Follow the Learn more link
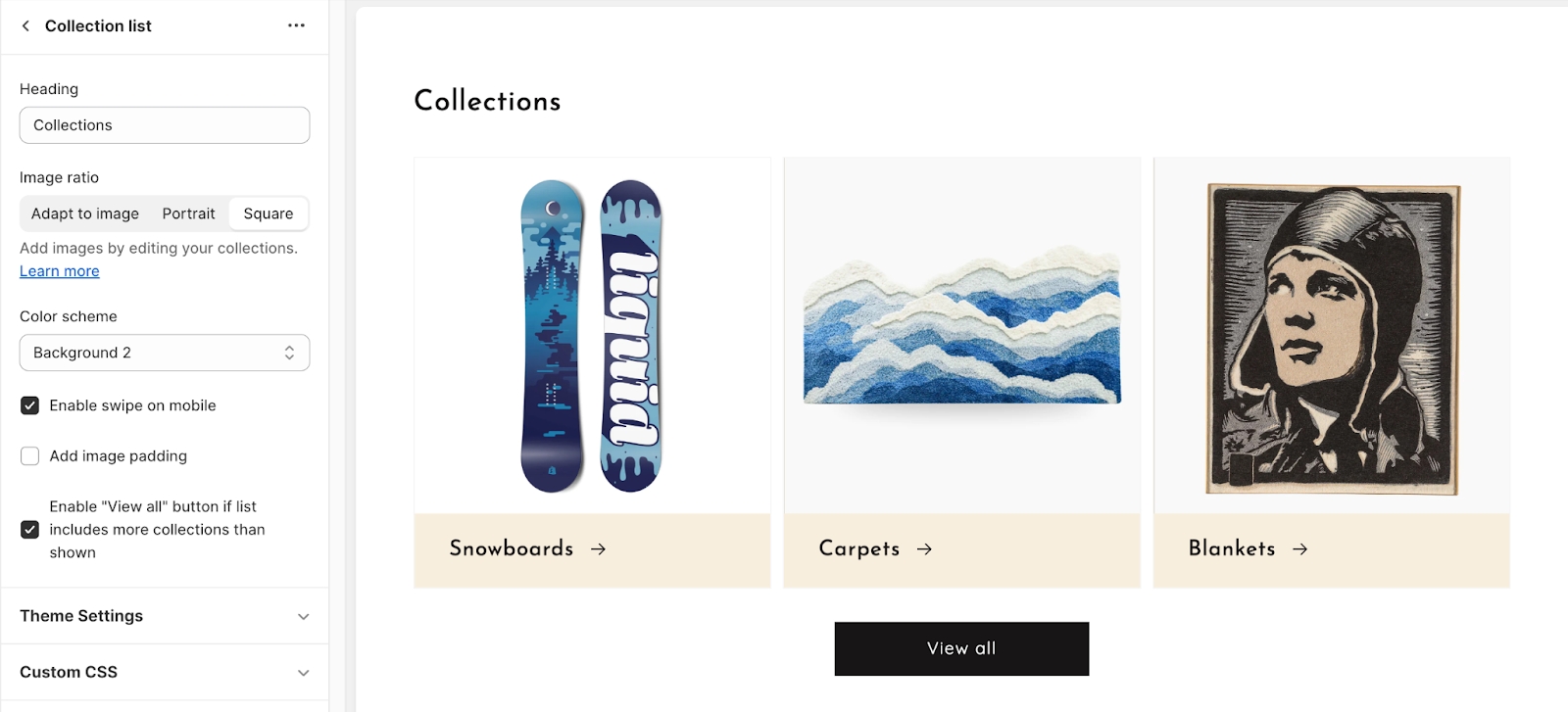 (x=60, y=271)
